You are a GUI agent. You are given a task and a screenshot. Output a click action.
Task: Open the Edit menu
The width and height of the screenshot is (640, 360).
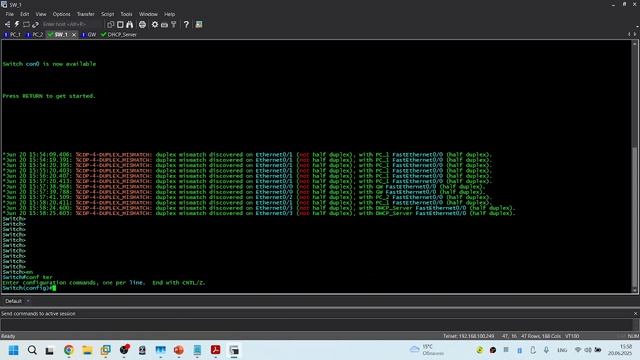pyautogui.click(x=24, y=14)
